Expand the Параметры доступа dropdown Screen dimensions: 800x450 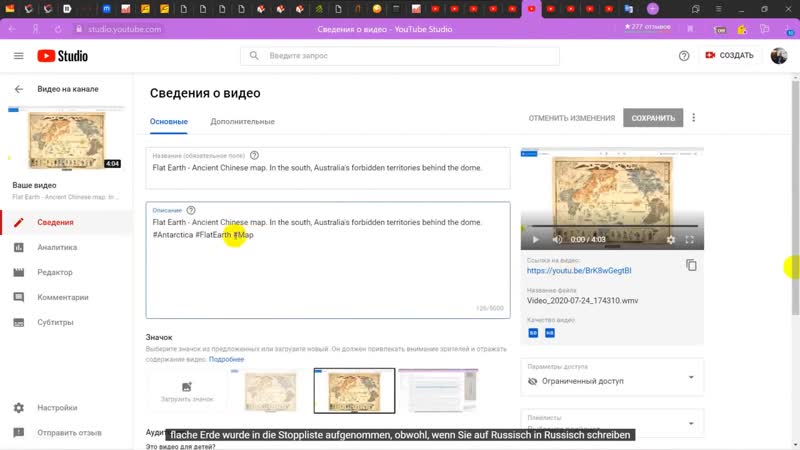coord(691,377)
